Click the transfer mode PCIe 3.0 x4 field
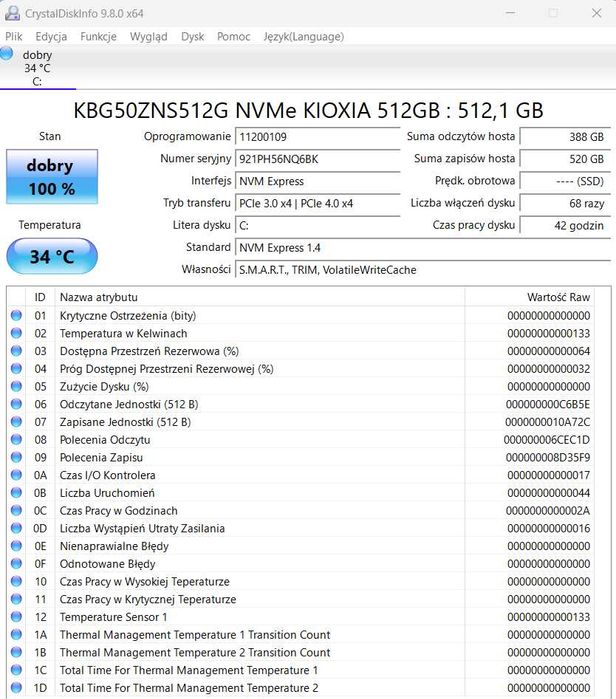 click(x=317, y=204)
